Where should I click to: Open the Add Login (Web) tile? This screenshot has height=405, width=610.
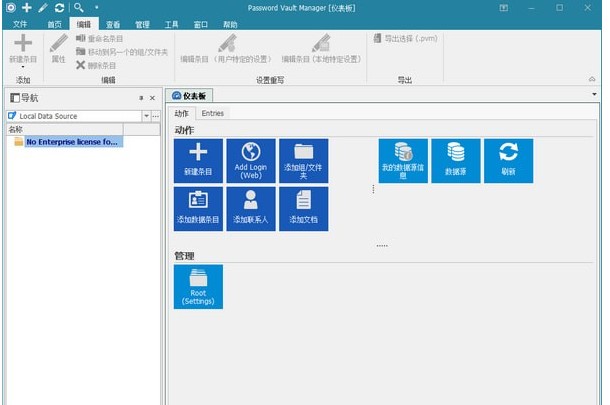(x=250, y=160)
